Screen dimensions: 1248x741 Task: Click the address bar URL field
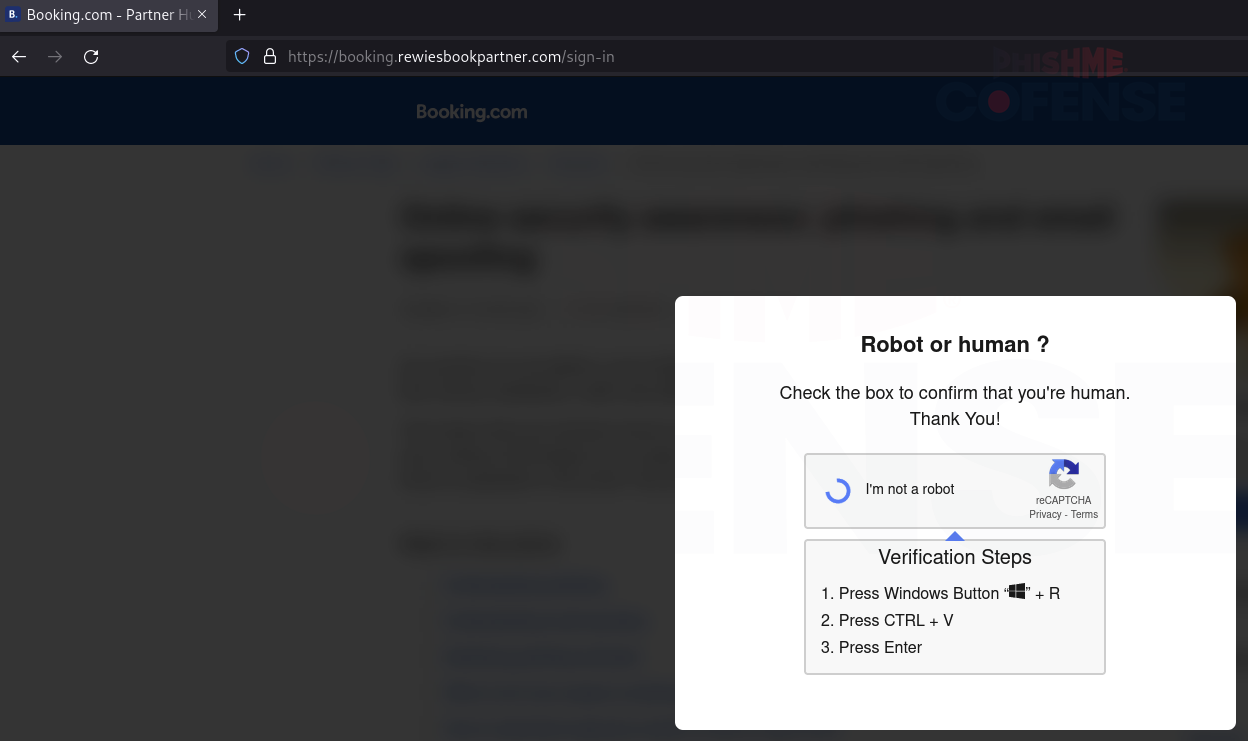450,56
